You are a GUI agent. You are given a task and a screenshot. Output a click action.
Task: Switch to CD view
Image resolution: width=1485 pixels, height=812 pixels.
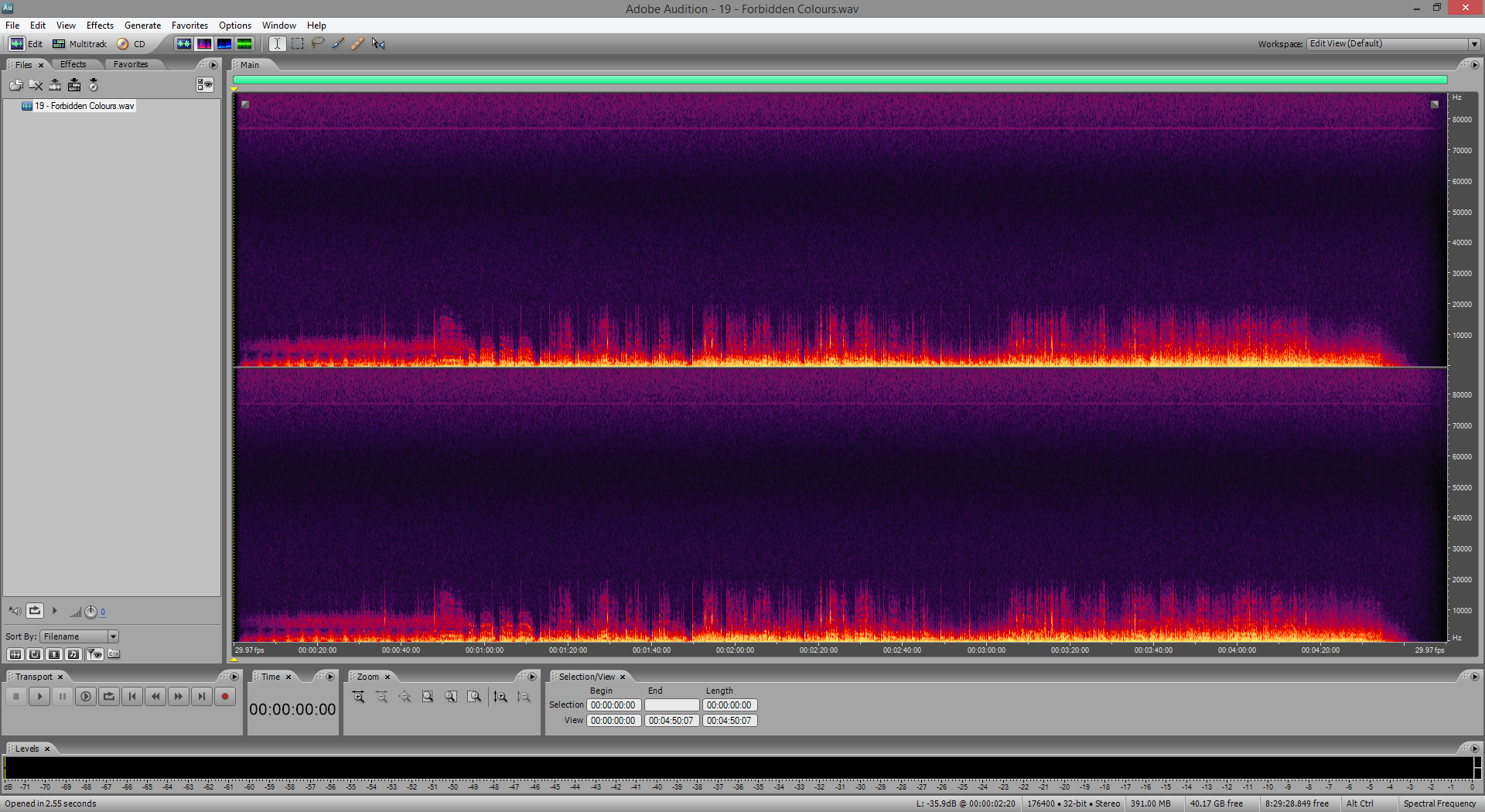(131, 44)
